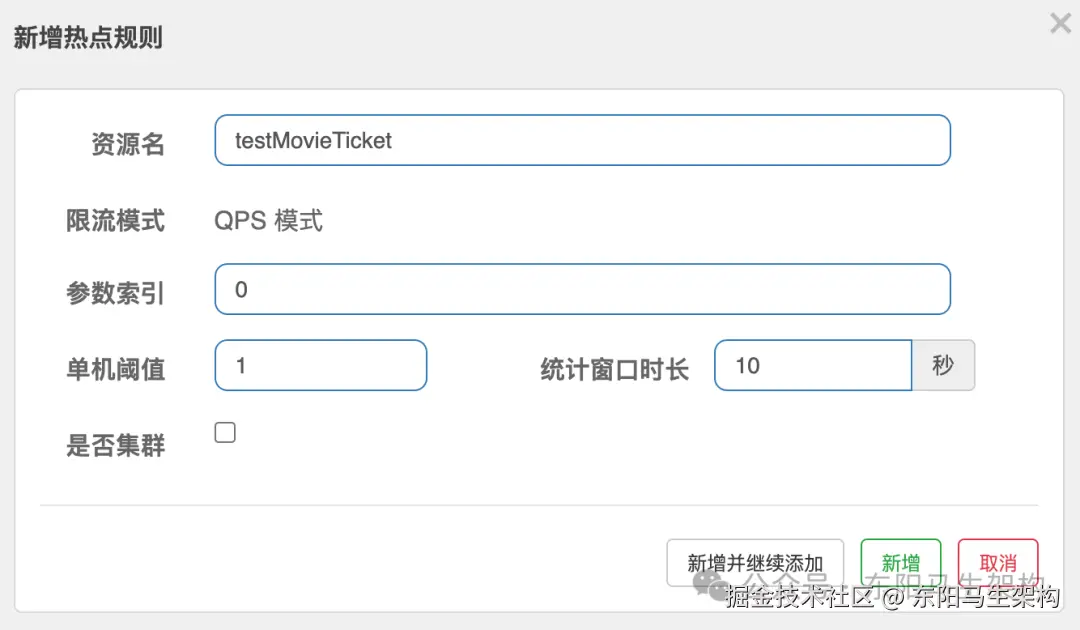Click the 限流模式 label

coord(115,220)
